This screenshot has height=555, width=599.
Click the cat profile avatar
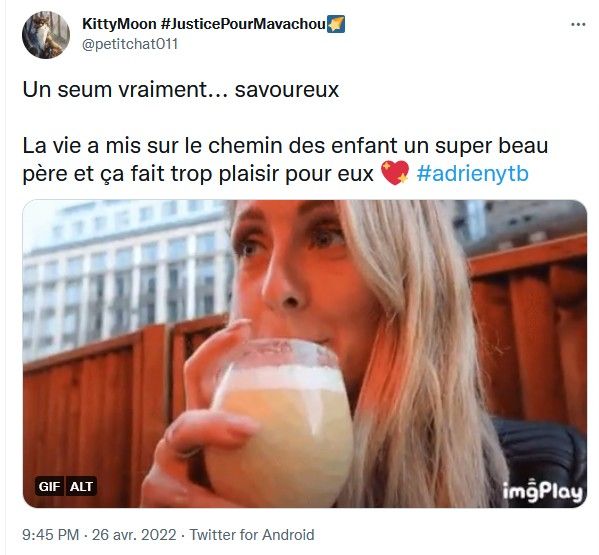46,35
